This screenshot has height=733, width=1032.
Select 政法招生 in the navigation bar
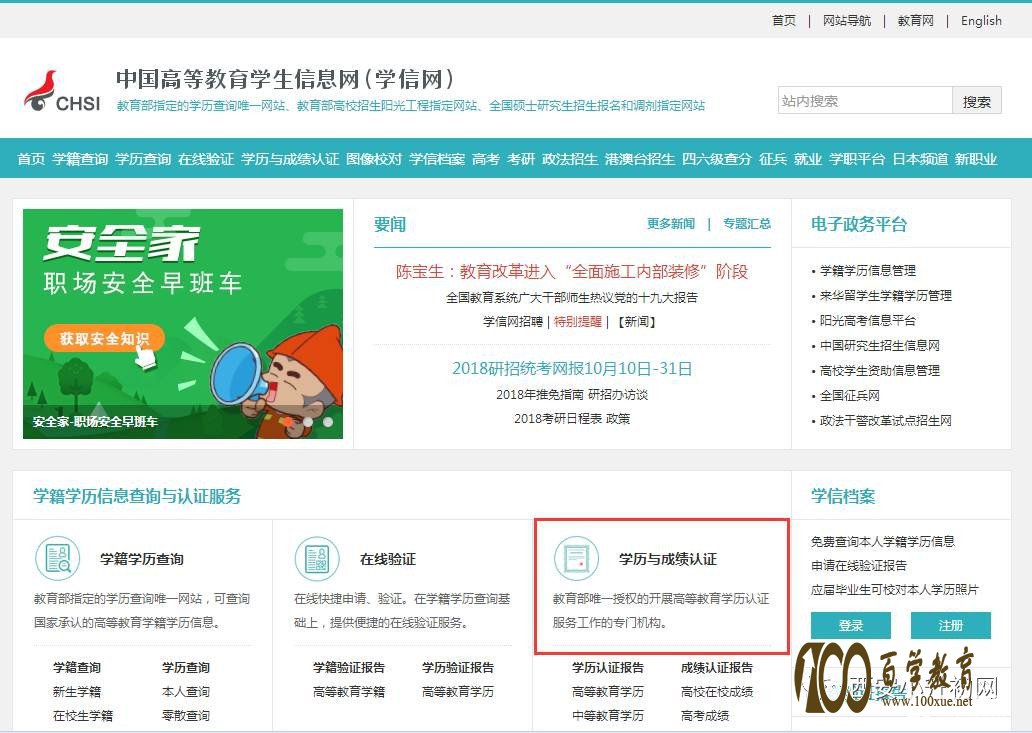coord(570,159)
